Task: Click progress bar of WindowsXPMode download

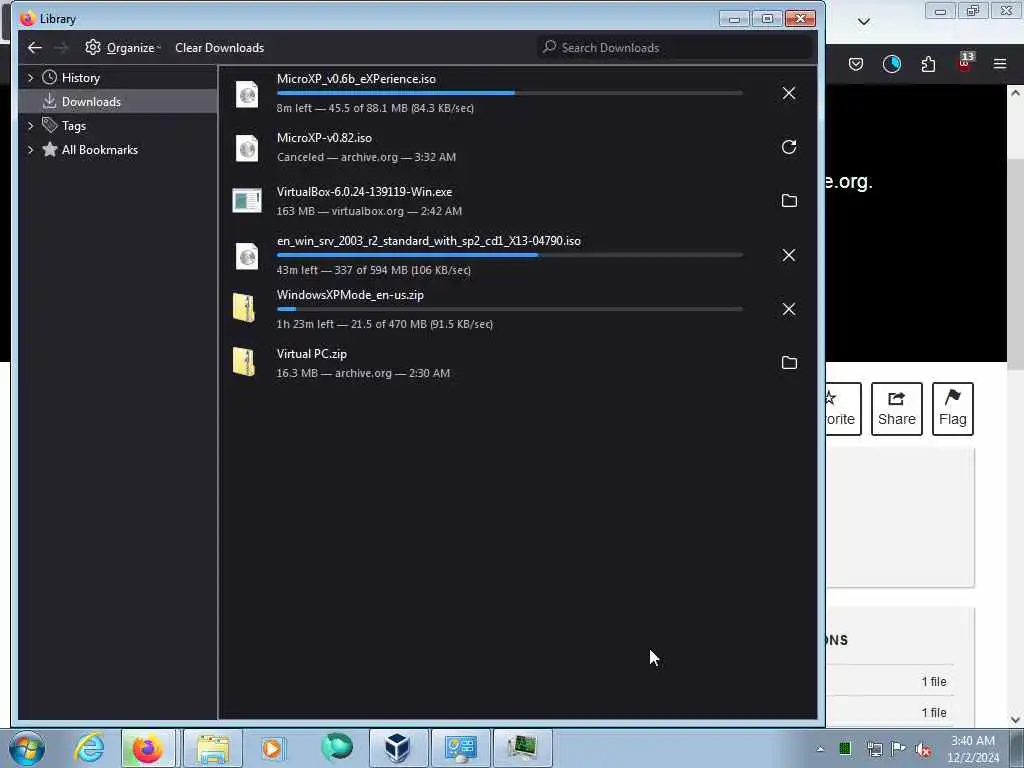Action: [x=509, y=309]
